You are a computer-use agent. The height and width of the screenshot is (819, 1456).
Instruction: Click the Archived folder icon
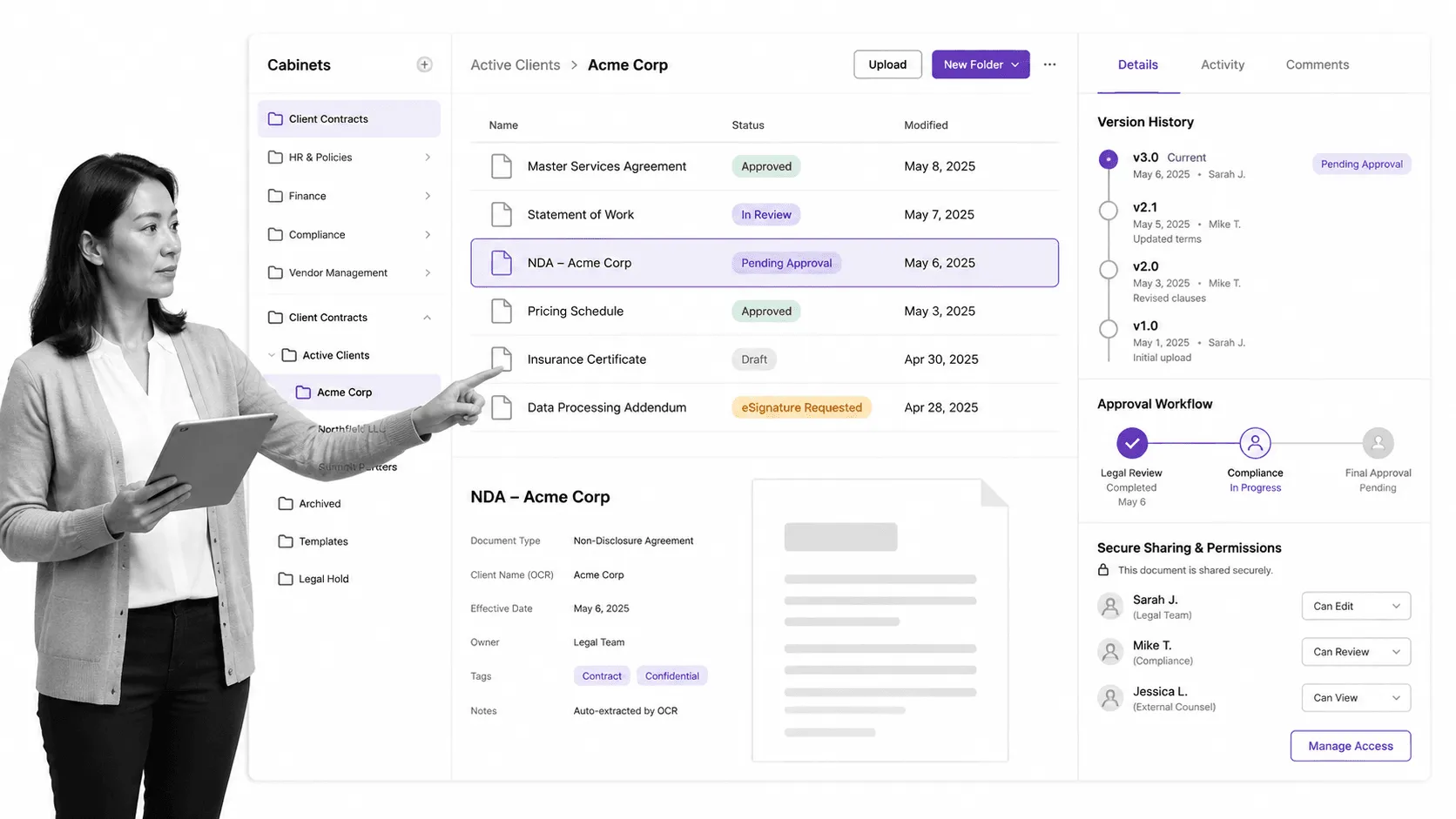(x=286, y=503)
